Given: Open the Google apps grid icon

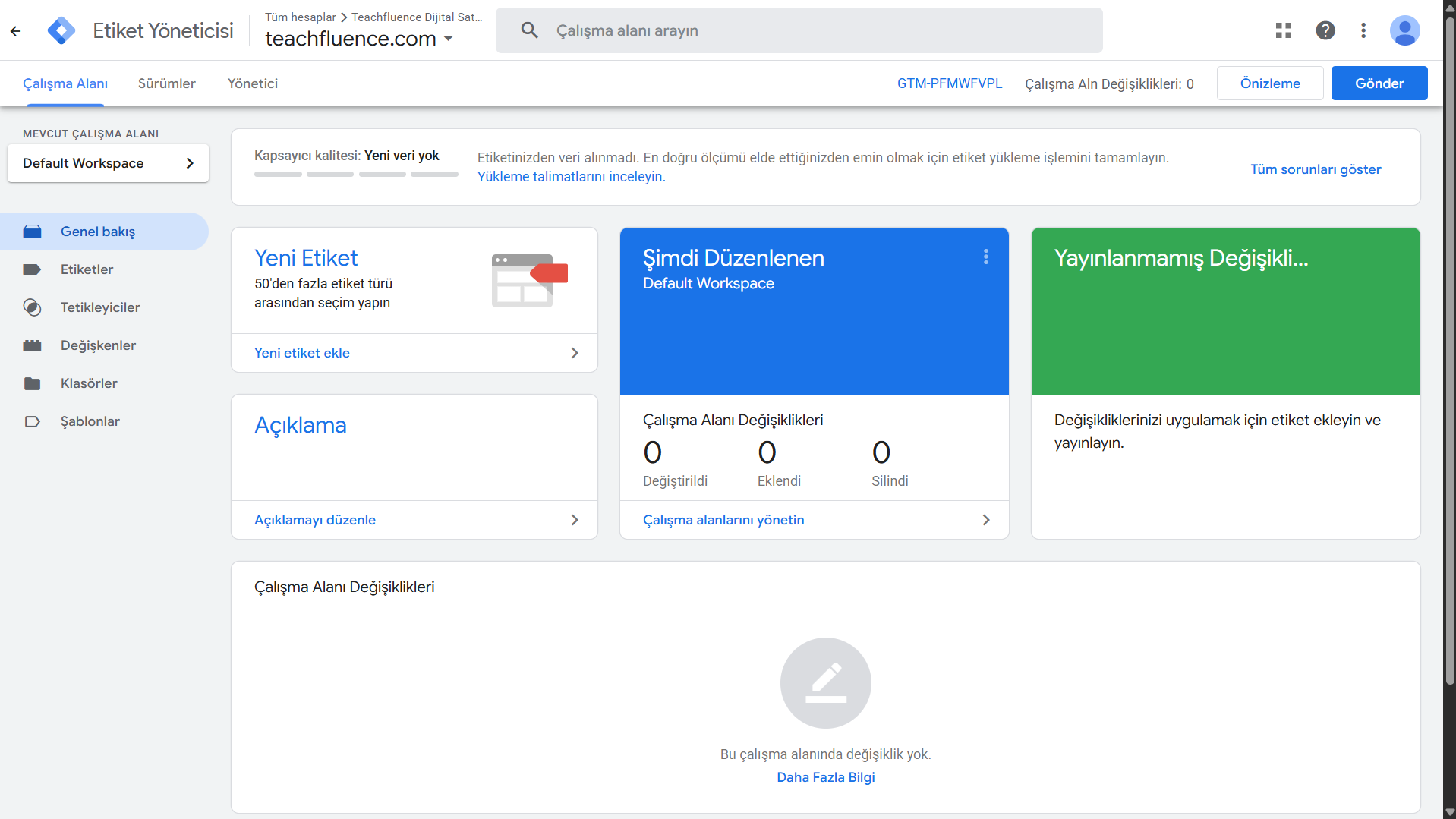Looking at the screenshot, I should tap(1284, 30).
